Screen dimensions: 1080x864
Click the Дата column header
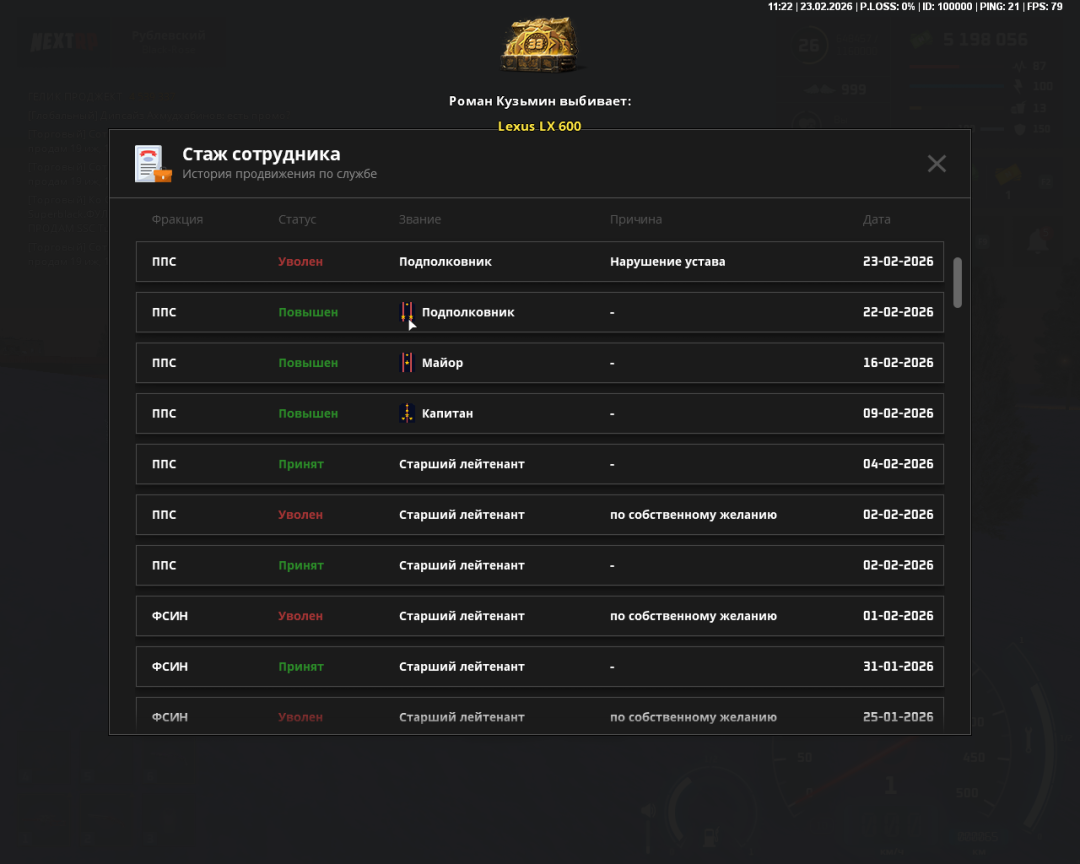pos(876,219)
